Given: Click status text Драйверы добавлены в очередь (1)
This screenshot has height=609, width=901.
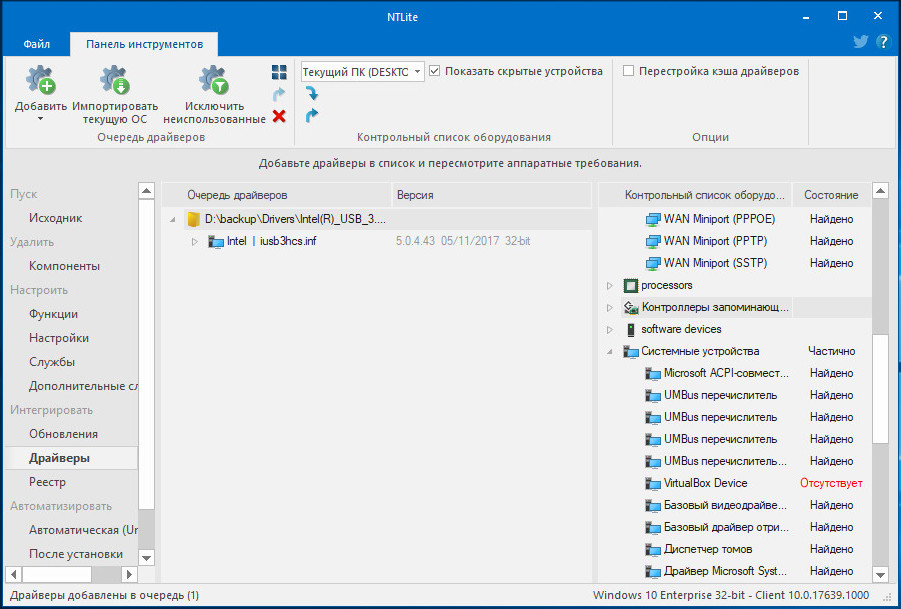Looking at the screenshot, I should click(105, 596).
